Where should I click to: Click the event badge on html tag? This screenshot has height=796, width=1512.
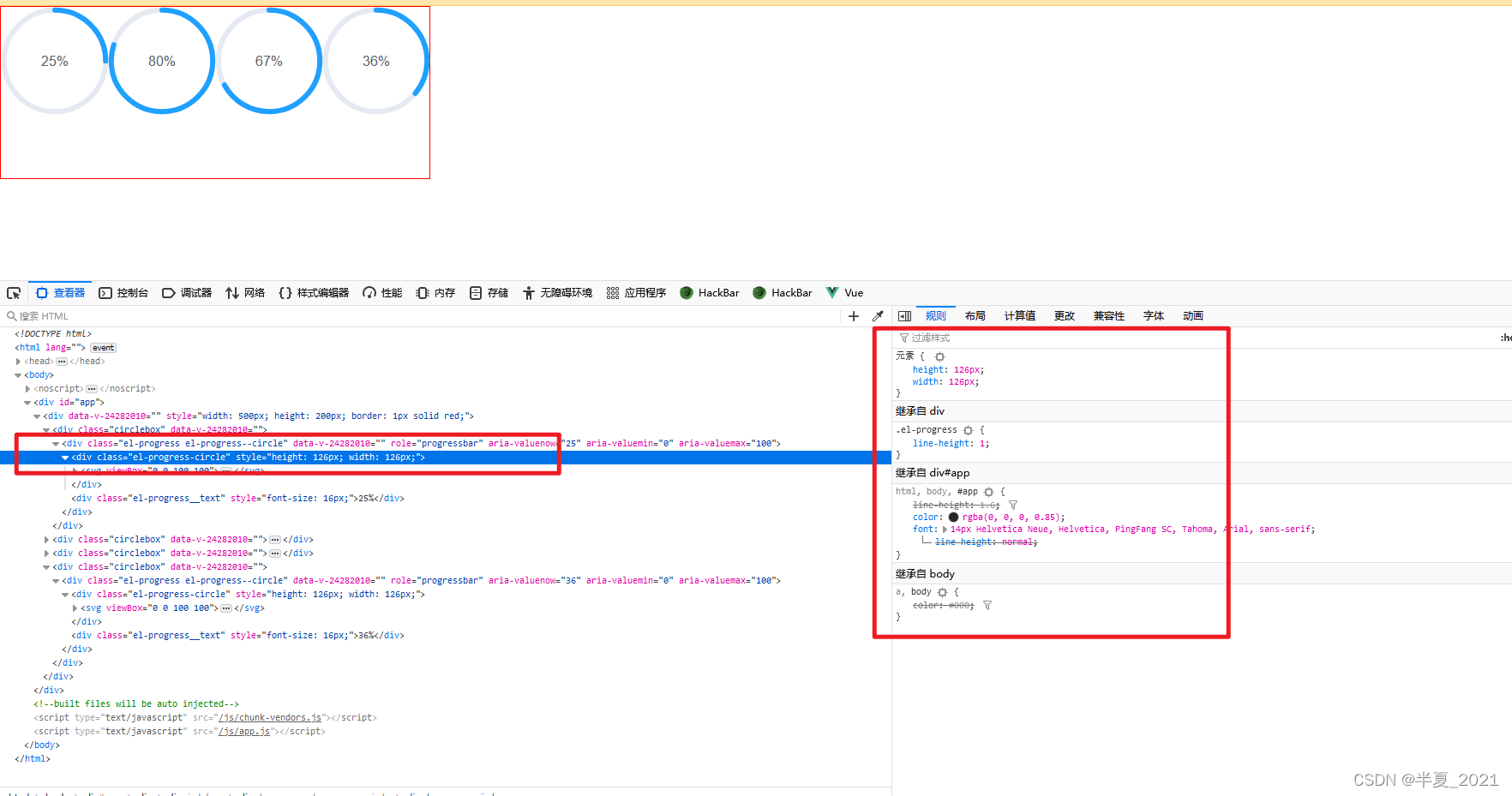104,348
